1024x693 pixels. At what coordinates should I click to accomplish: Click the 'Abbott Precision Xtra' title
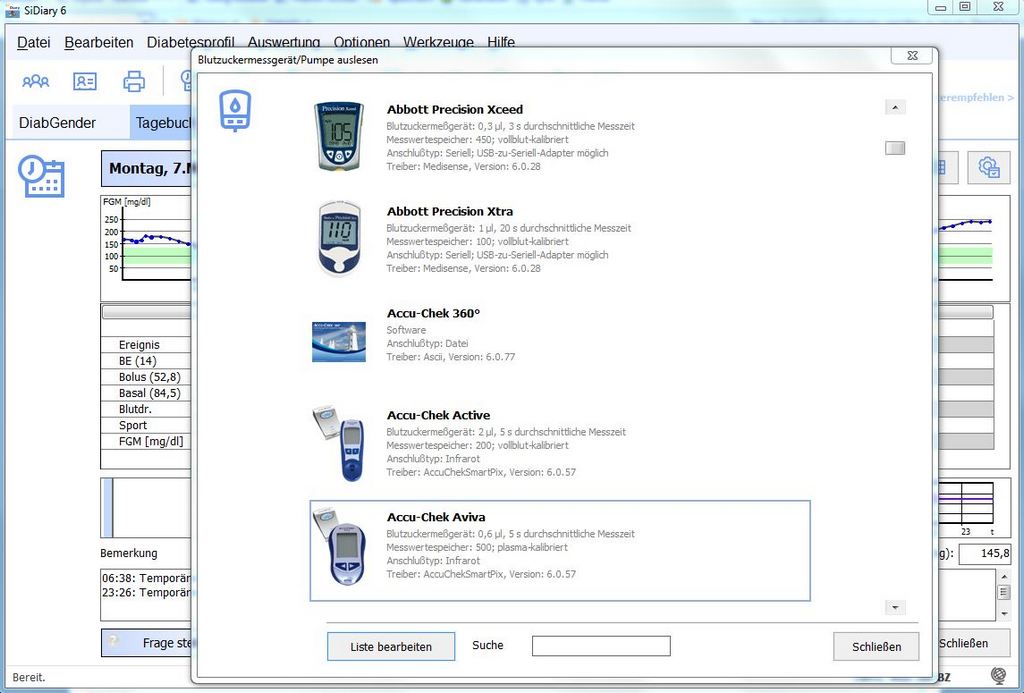(x=450, y=212)
